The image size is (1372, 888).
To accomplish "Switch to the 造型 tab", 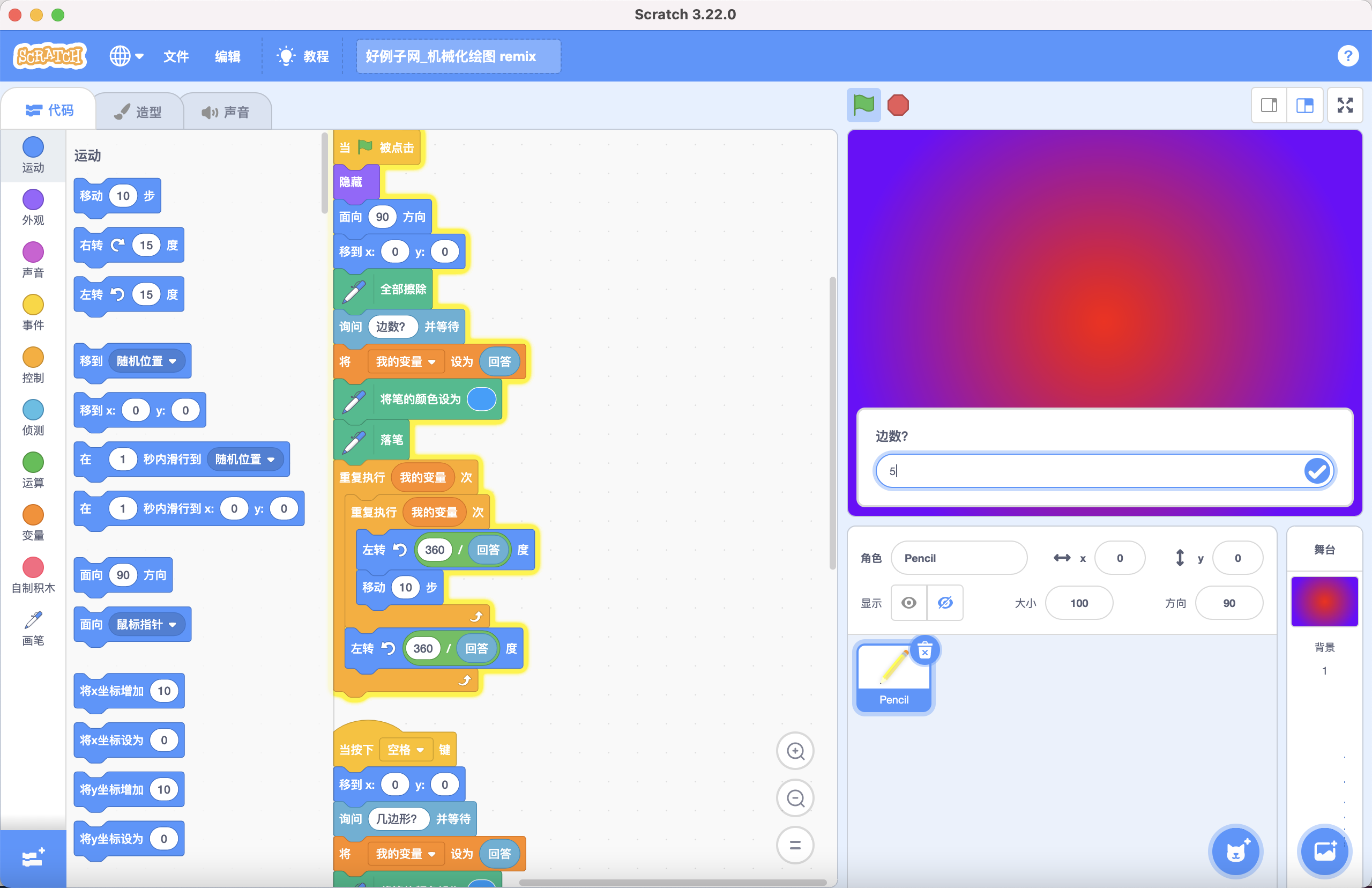I will [138, 112].
